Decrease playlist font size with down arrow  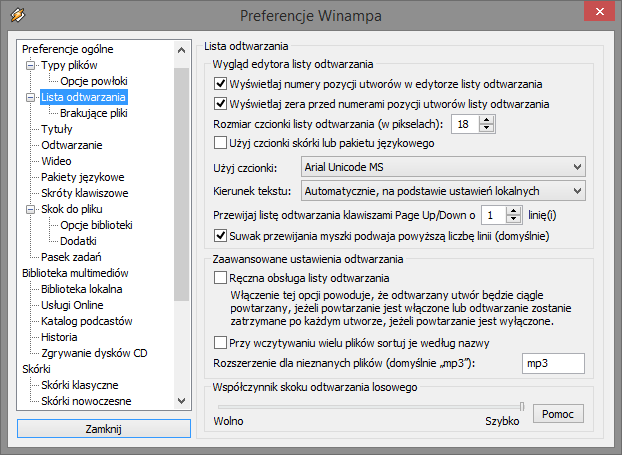486,128
